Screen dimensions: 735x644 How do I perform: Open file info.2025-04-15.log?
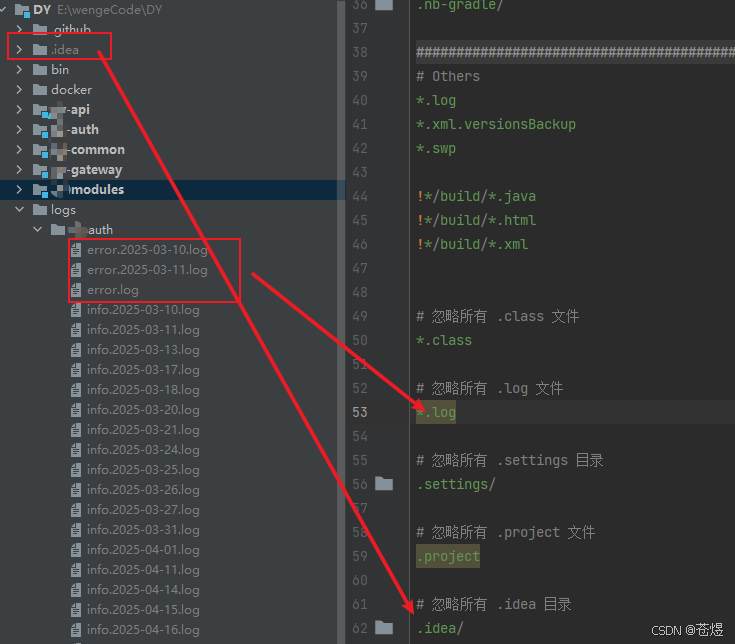[x=143, y=610]
